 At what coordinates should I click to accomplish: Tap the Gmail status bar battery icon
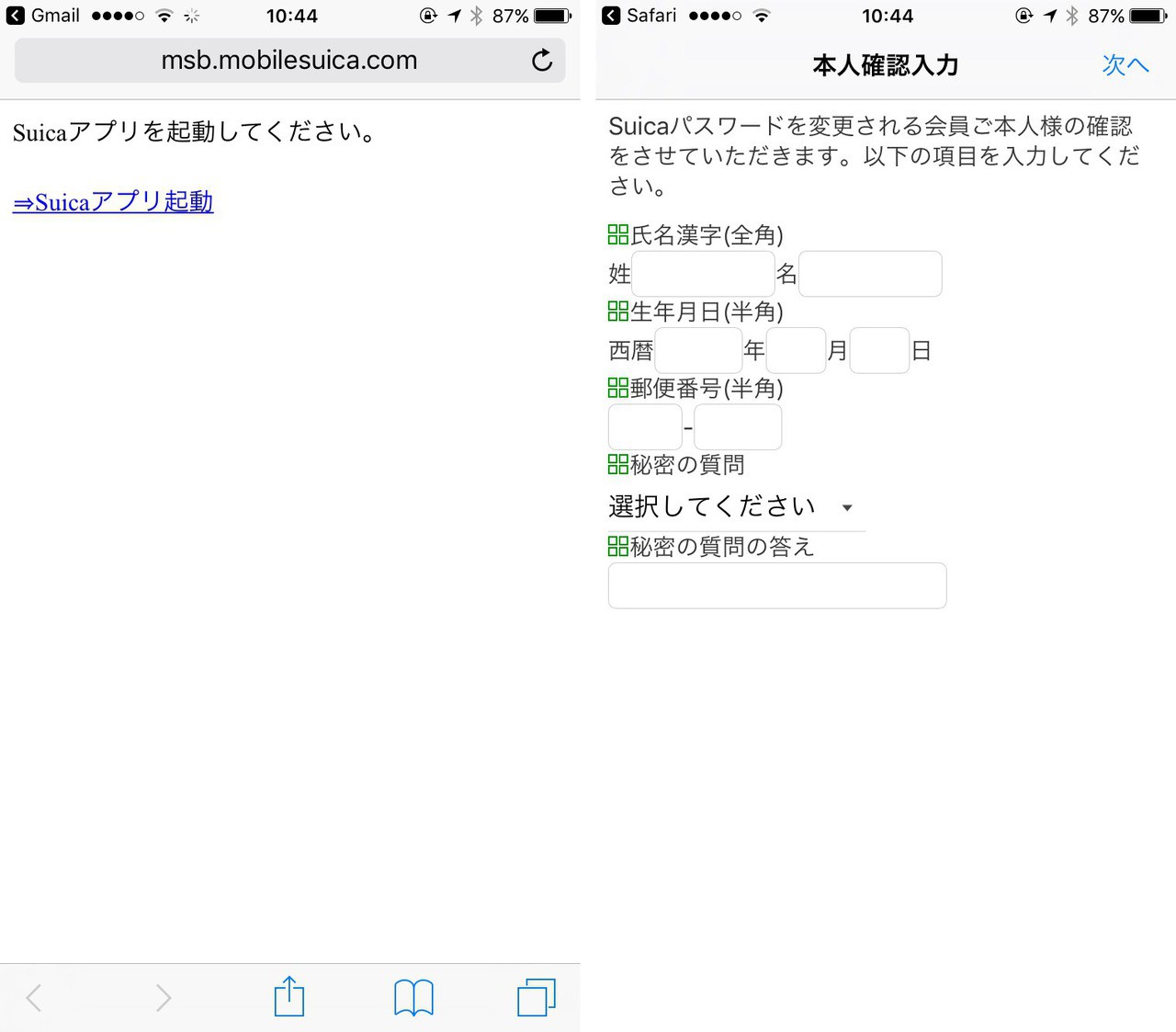coord(553,16)
